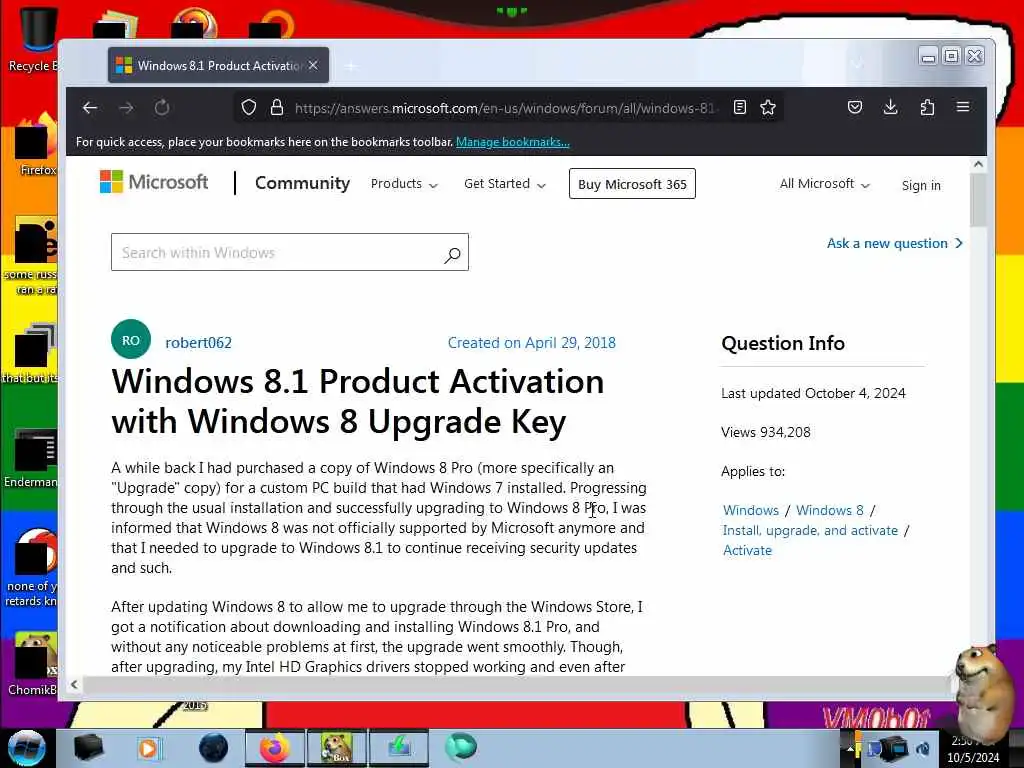Click the RO user avatar
Viewport: 1024px width, 768px height.
click(131, 339)
